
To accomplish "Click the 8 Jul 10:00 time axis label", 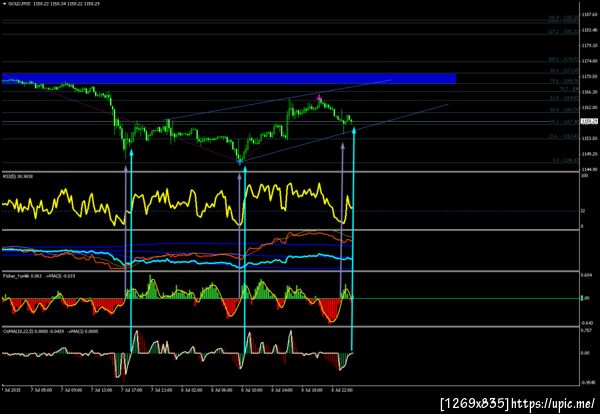I will [252, 390].
